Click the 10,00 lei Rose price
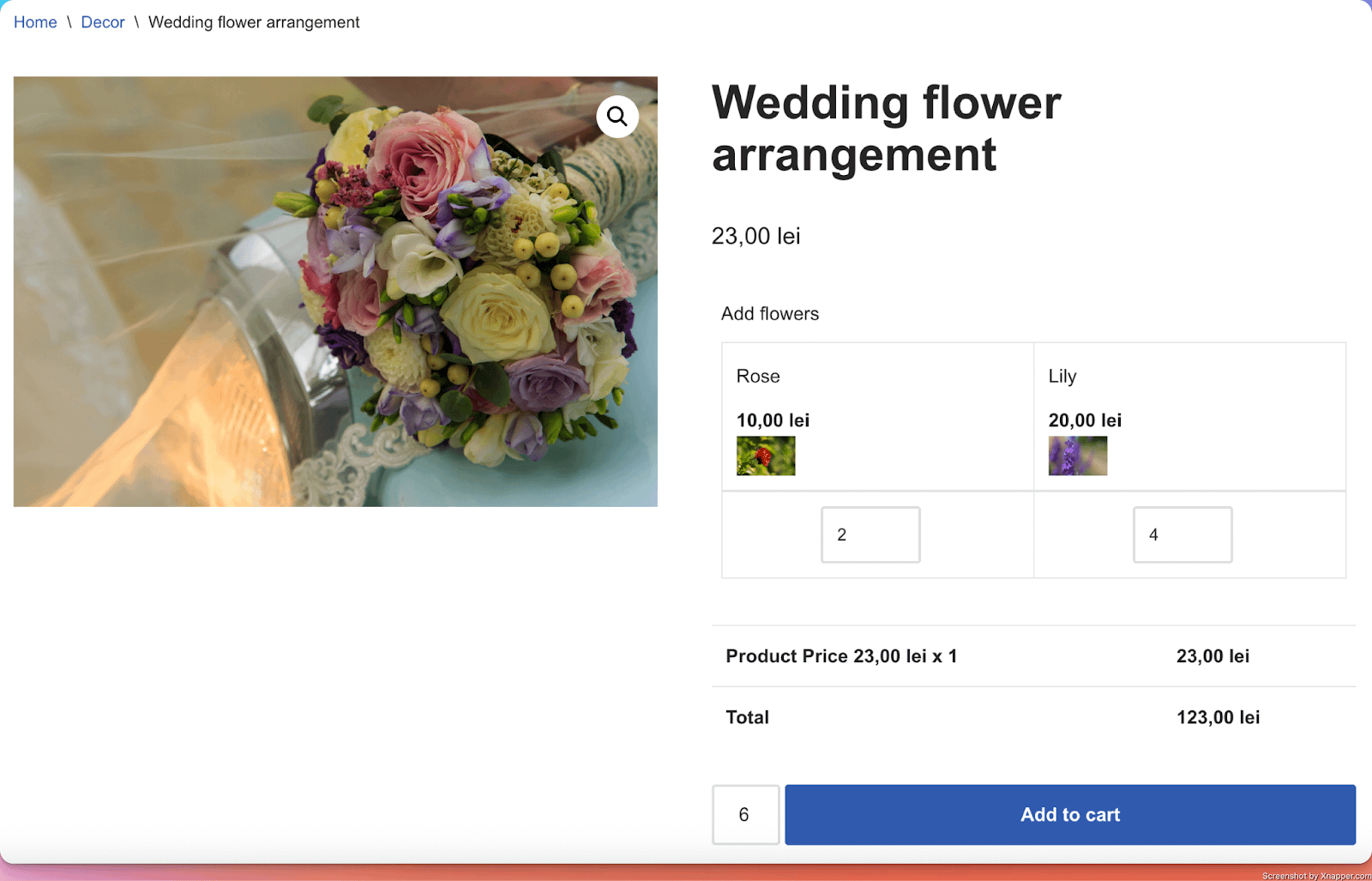1372x881 pixels. pyautogui.click(x=773, y=420)
